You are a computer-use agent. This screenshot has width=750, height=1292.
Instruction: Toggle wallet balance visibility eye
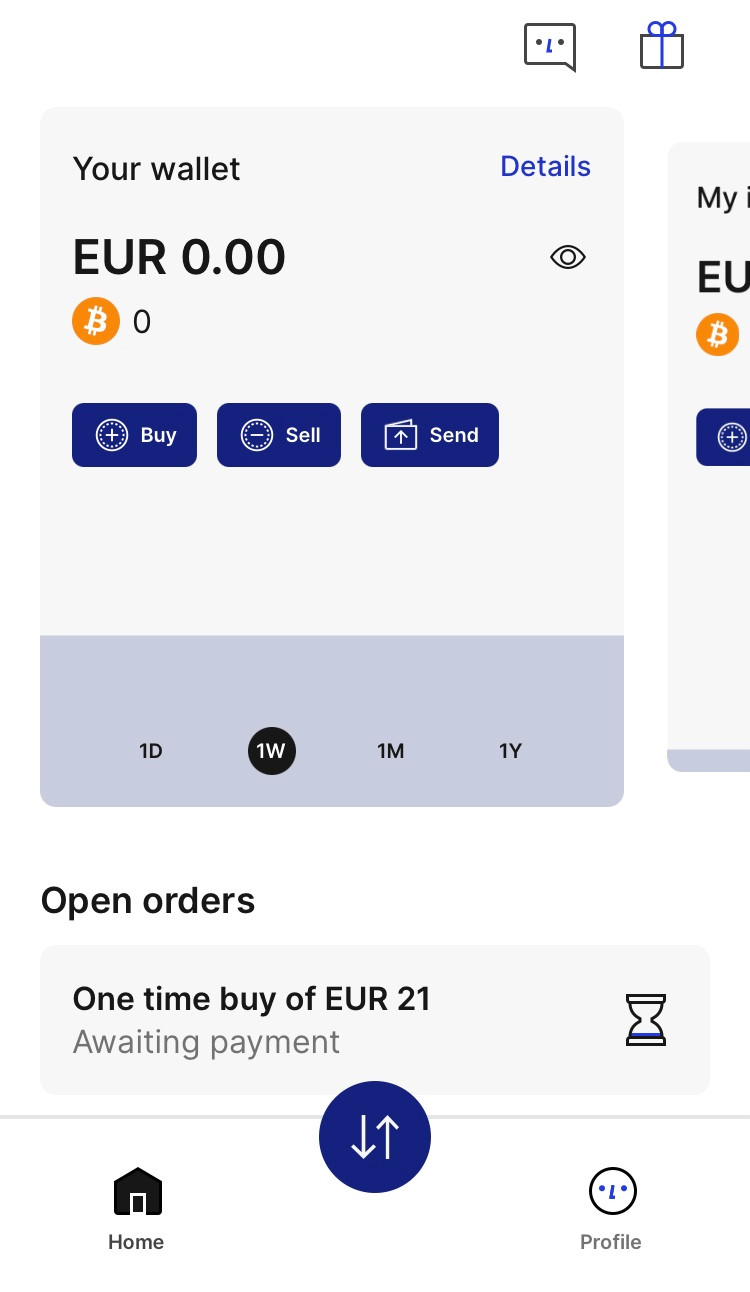coord(568,258)
